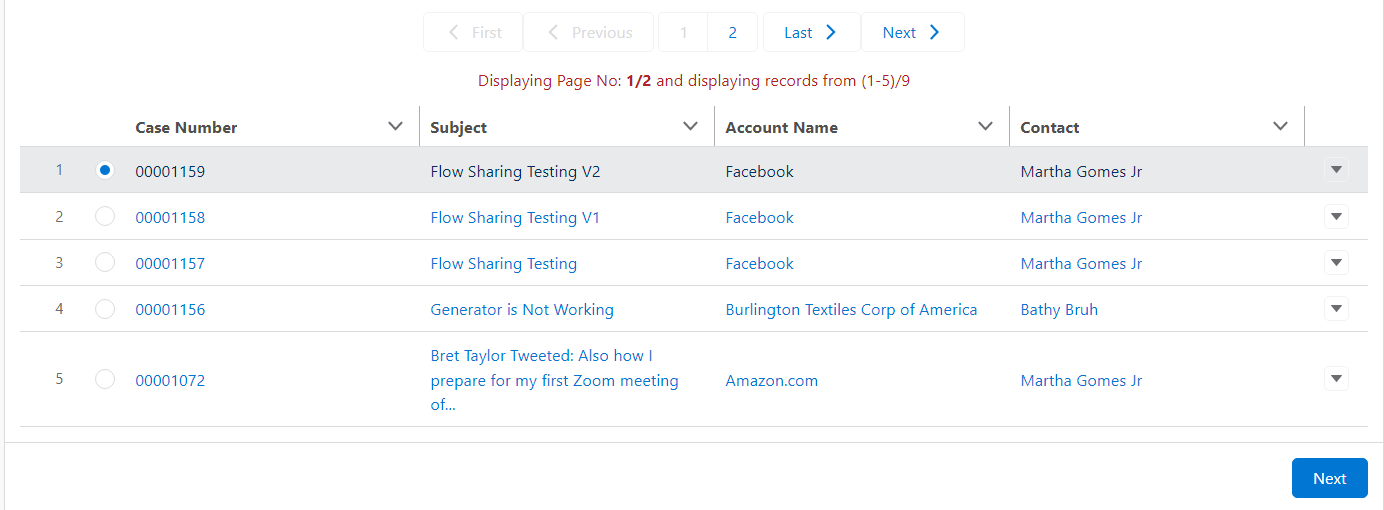Expand the Subject column header menu
The image size is (1384, 510).
tap(690, 126)
